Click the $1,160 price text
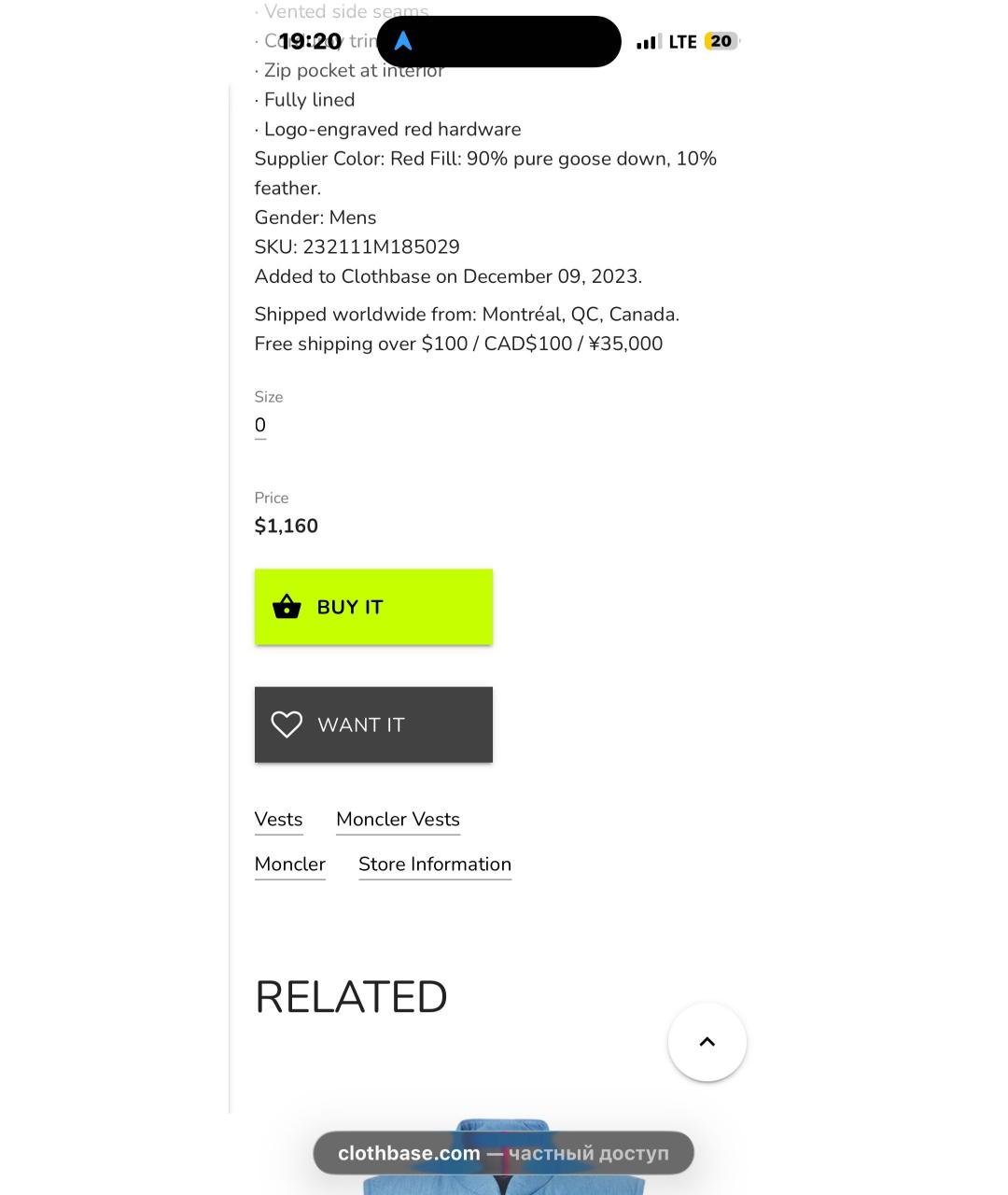 (x=287, y=527)
